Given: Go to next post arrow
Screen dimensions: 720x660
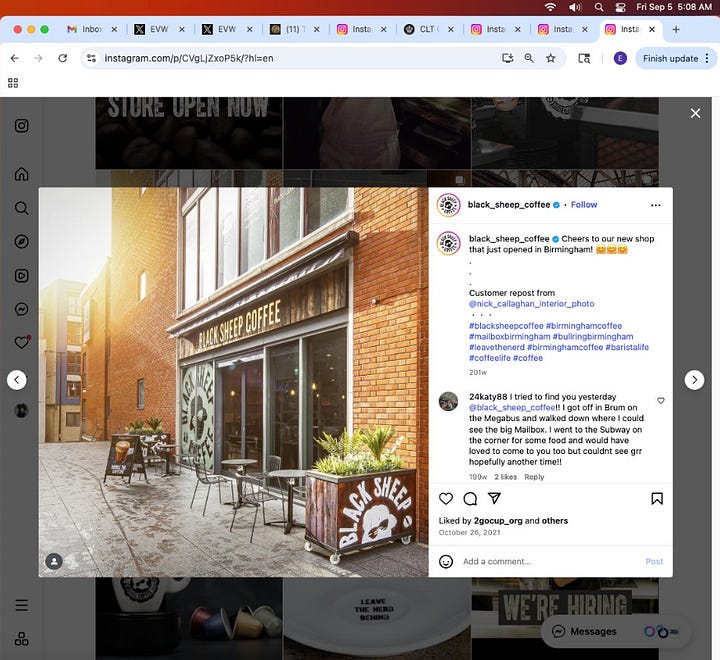Looking at the screenshot, I should tap(694, 380).
